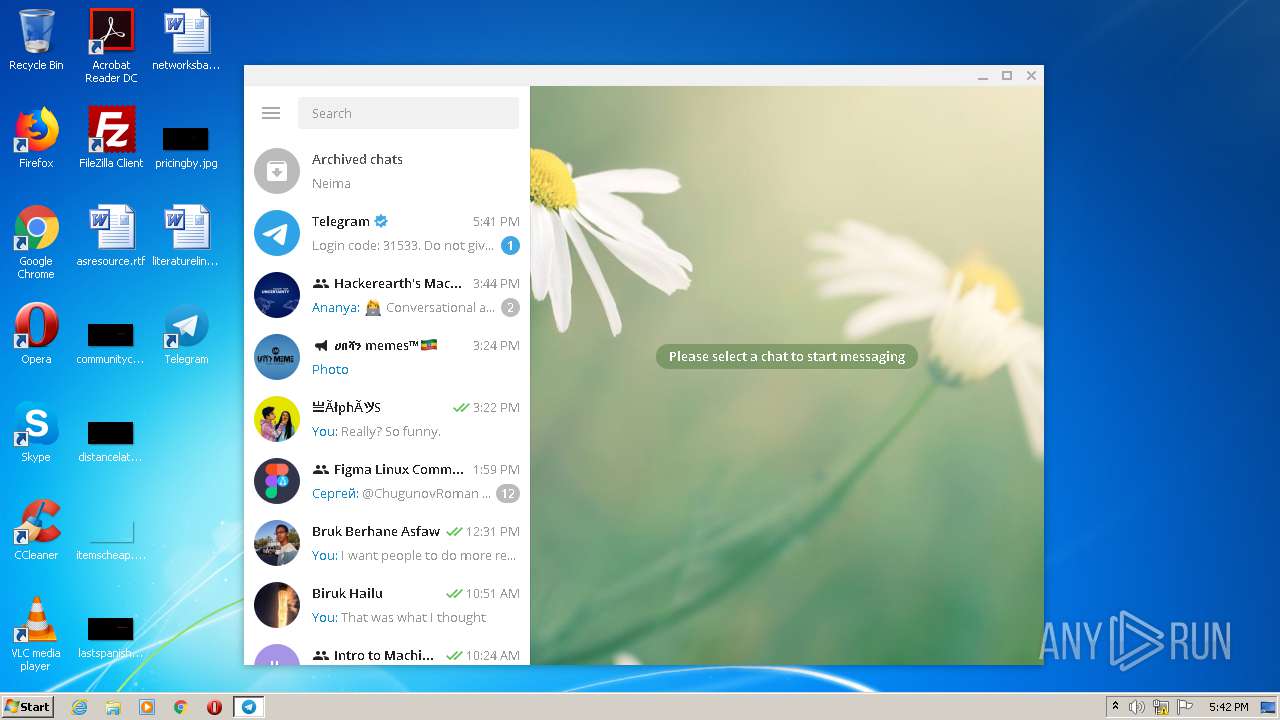Launch Acrobat Reader DC desktop shortcut
The width and height of the screenshot is (1280, 720).
(x=111, y=46)
